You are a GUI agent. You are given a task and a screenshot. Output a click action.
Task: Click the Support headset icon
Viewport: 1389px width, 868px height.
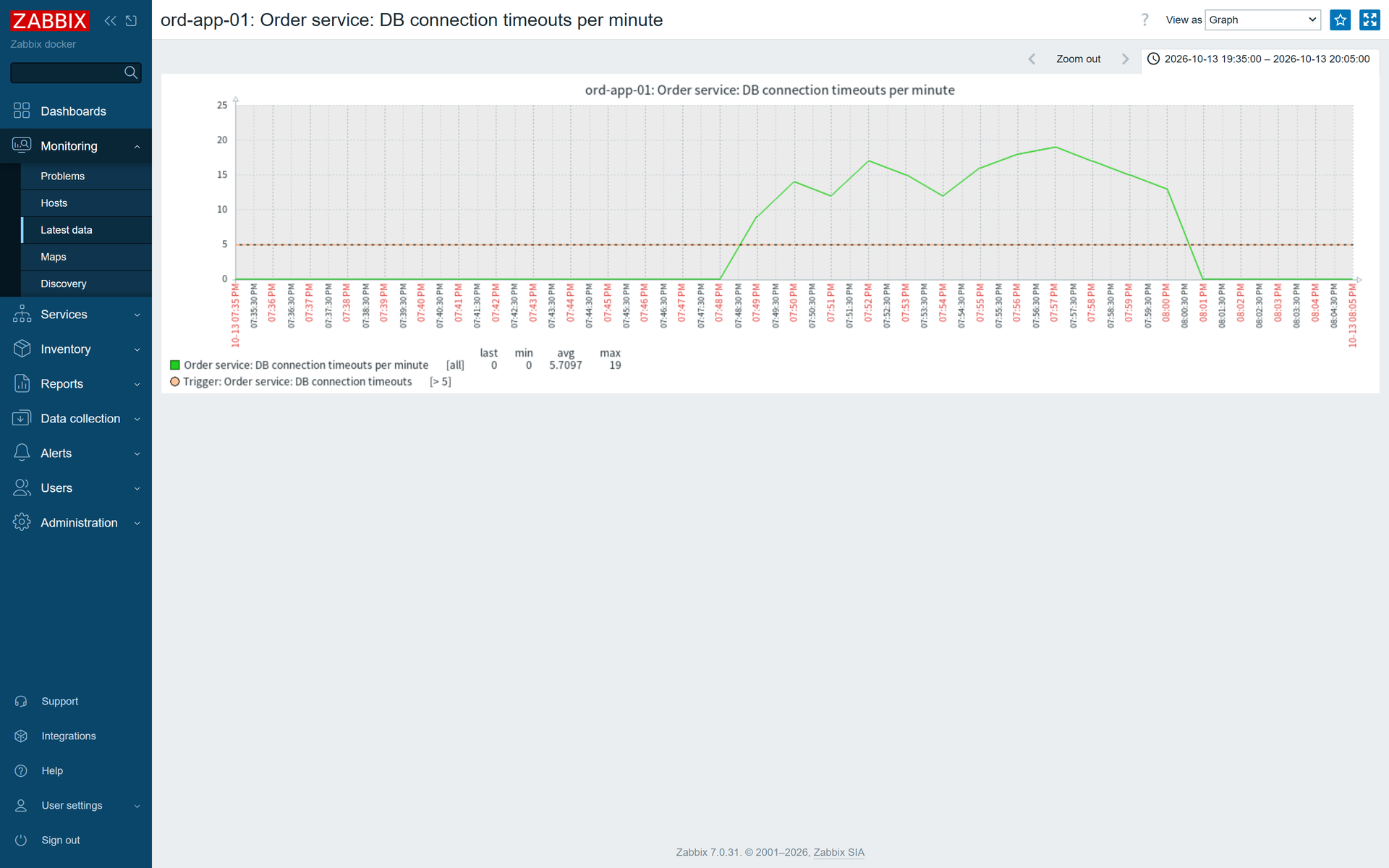point(21,701)
